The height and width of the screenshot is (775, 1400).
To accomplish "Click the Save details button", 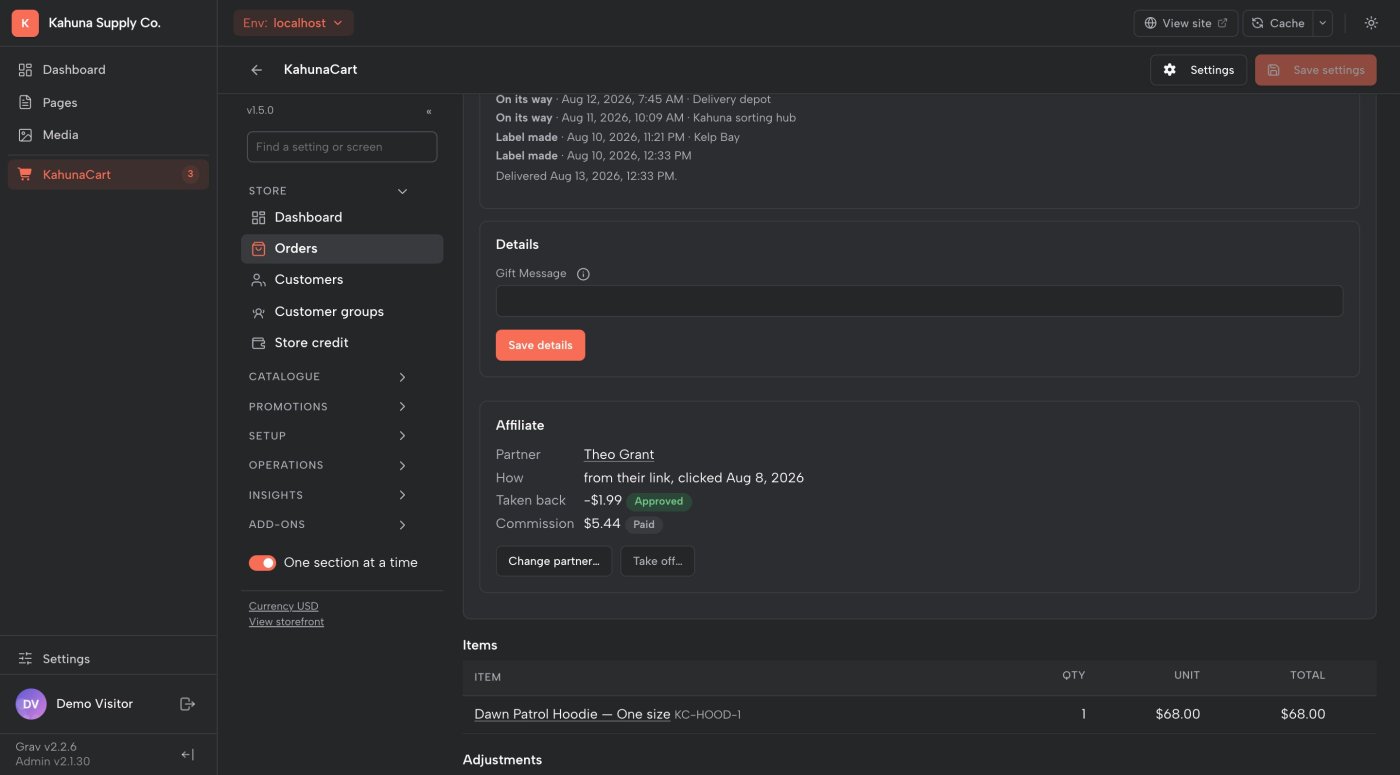I will click(540, 345).
